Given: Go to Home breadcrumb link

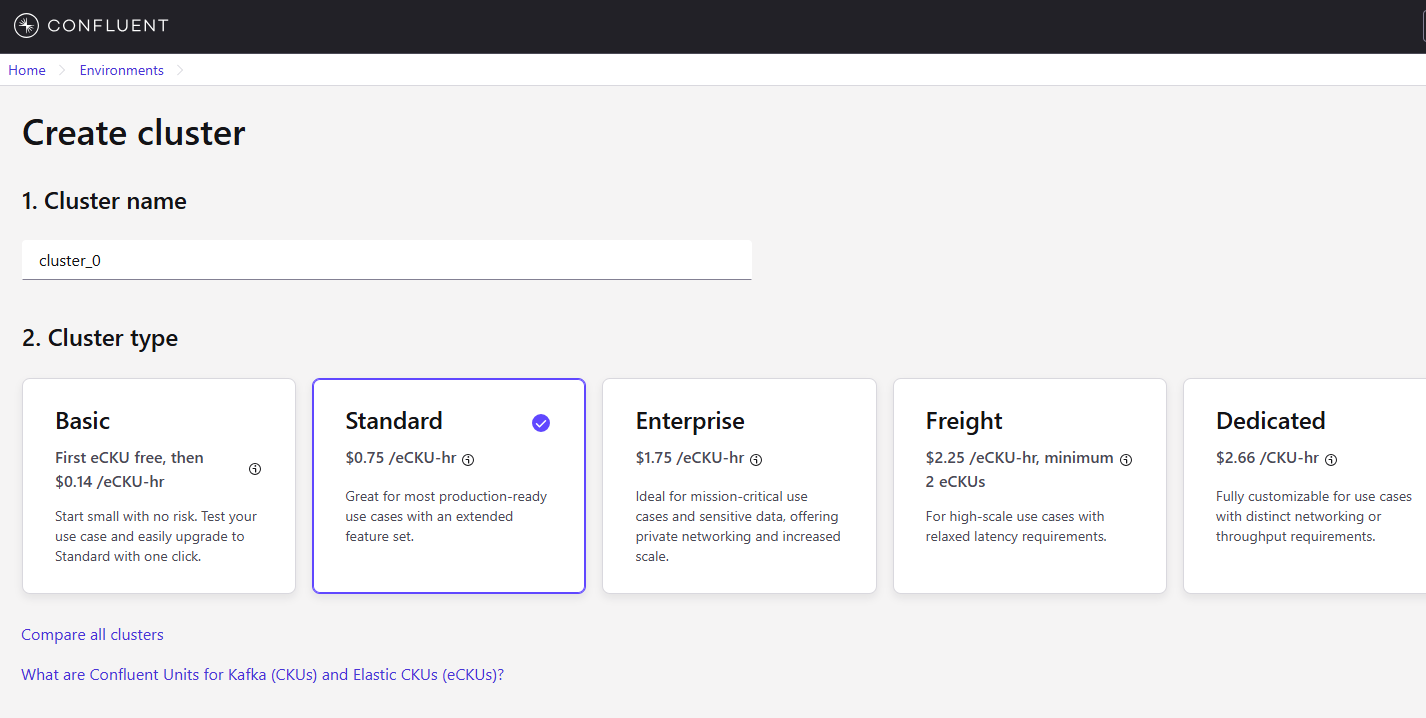Looking at the screenshot, I should click(27, 70).
